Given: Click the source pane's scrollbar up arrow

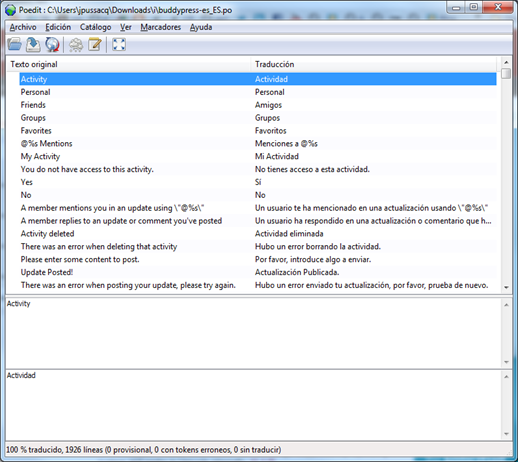Looking at the screenshot, I should [x=506, y=305].
